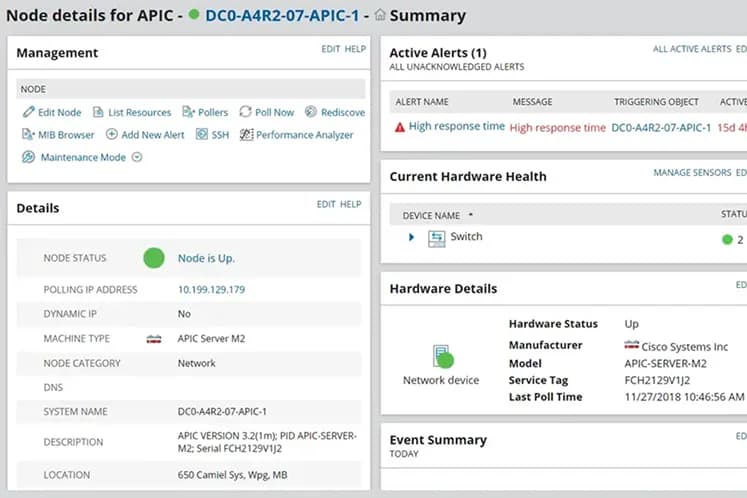
Task: Click the List Resources document icon
Action: point(98,112)
